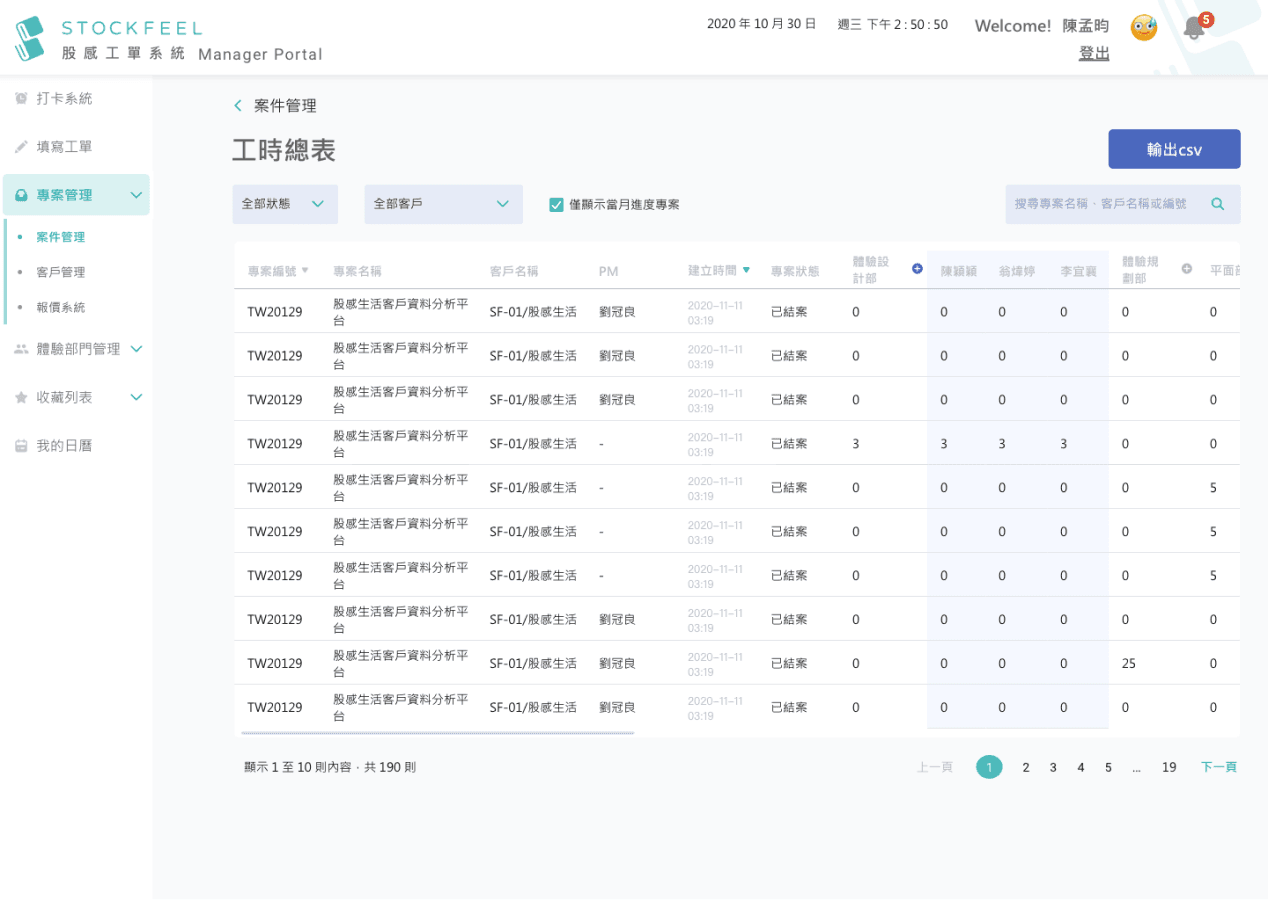This screenshot has width=1268, height=900.
Task: Go back using 案件管理 arrow icon
Action: pos(238,106)
